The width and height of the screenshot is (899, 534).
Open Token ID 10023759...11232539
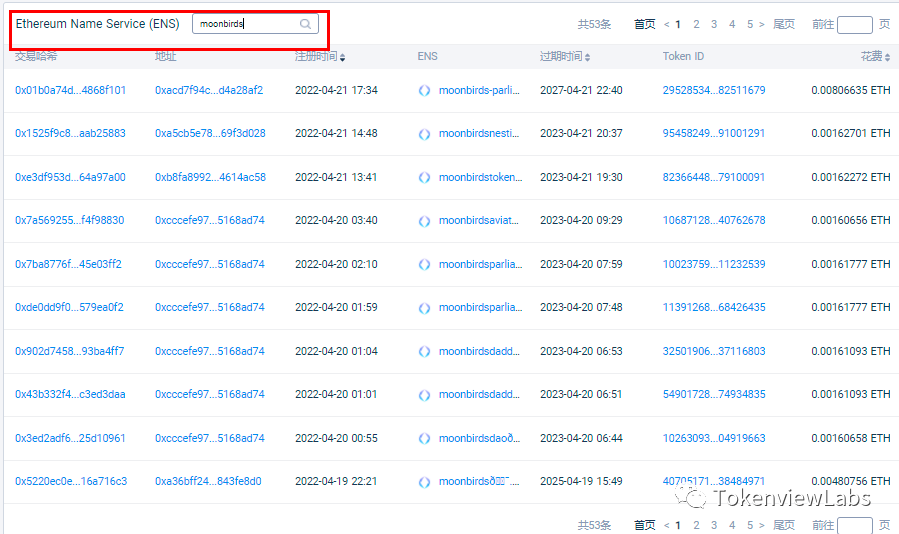[714, 264]
